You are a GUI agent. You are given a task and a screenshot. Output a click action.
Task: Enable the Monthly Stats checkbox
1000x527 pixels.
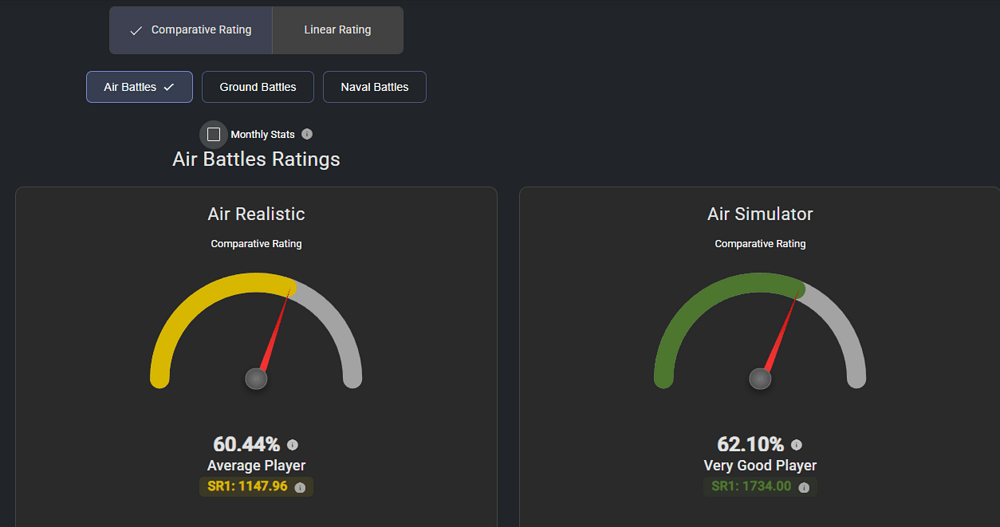coord(213,134)
